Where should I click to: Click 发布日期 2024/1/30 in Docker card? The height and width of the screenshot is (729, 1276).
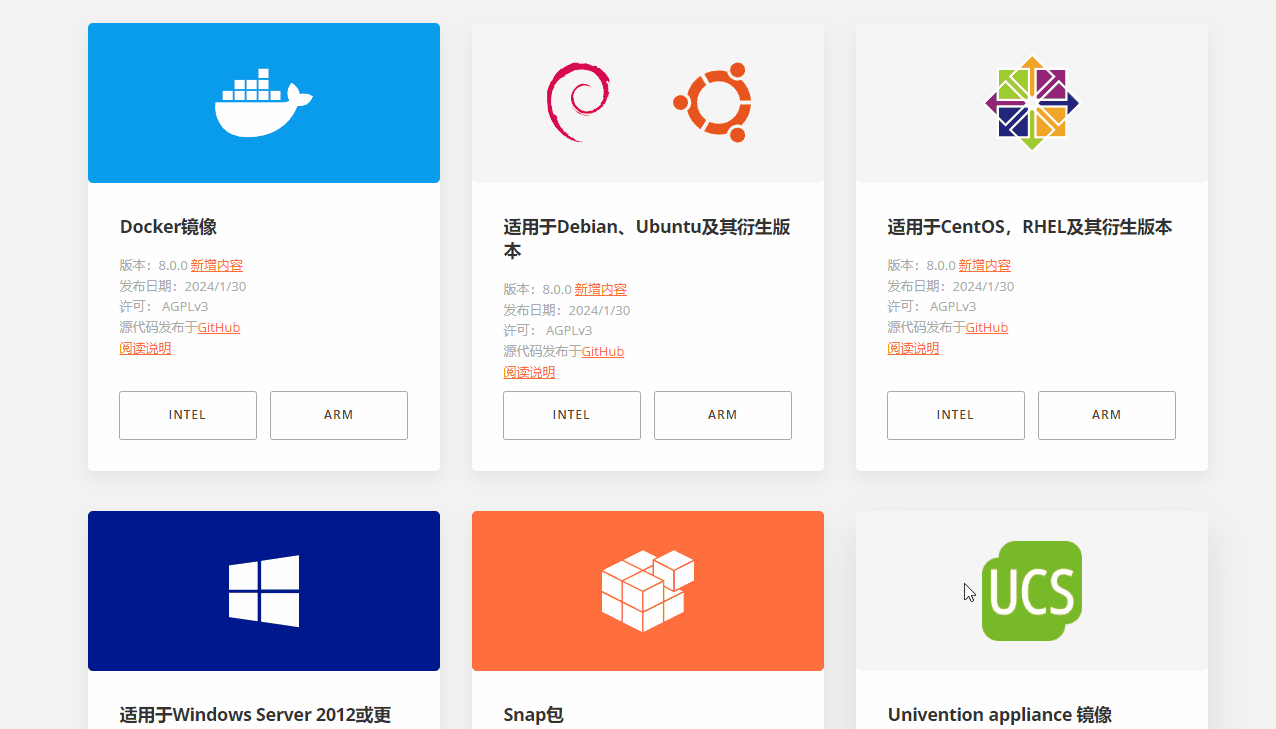point(183,286)
